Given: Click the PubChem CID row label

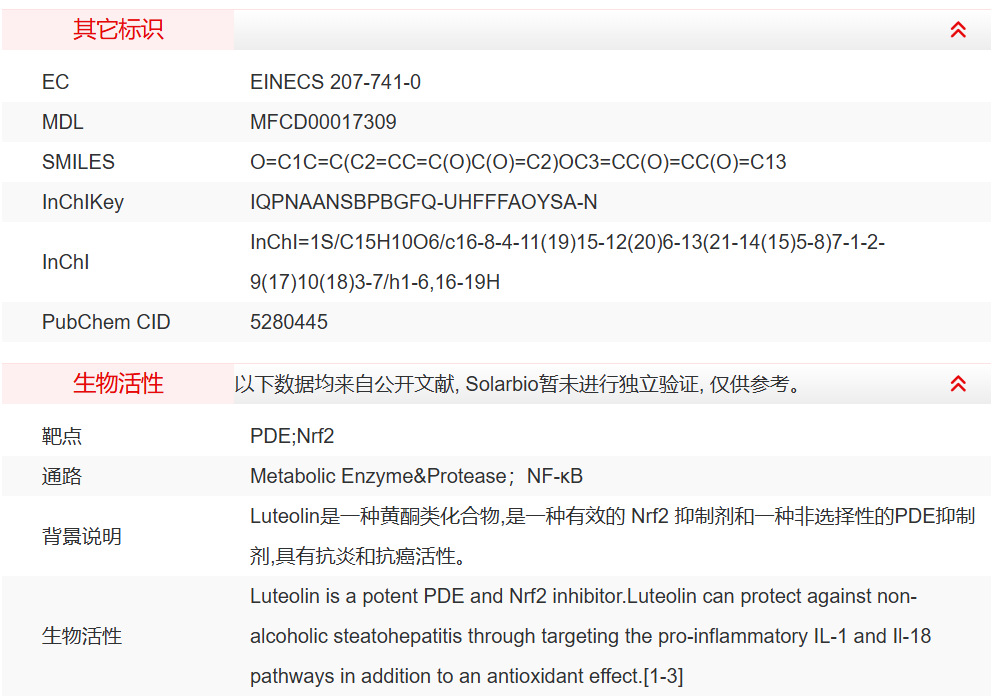Looking at the screenshot, I should coord(106,322).
